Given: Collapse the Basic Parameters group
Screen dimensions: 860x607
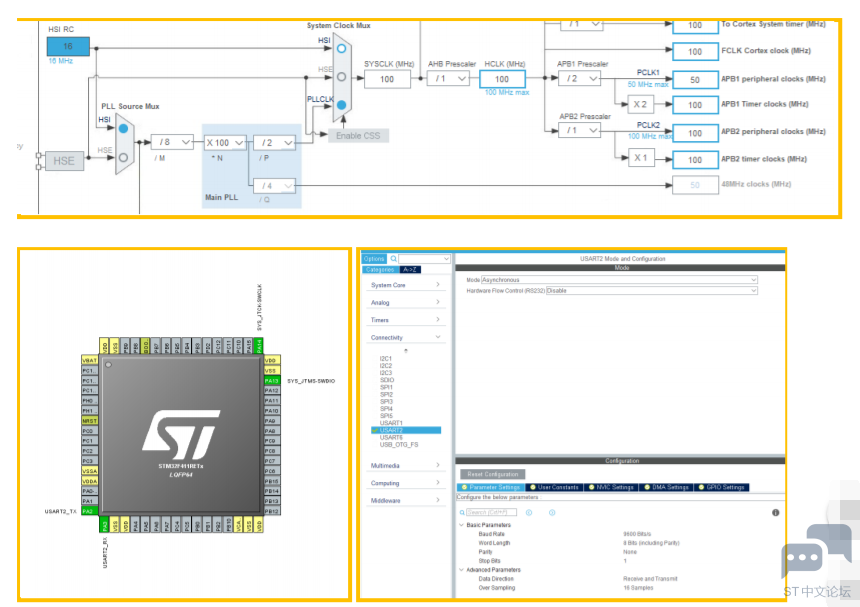Looking at the screenshot, I should (461, 525).
